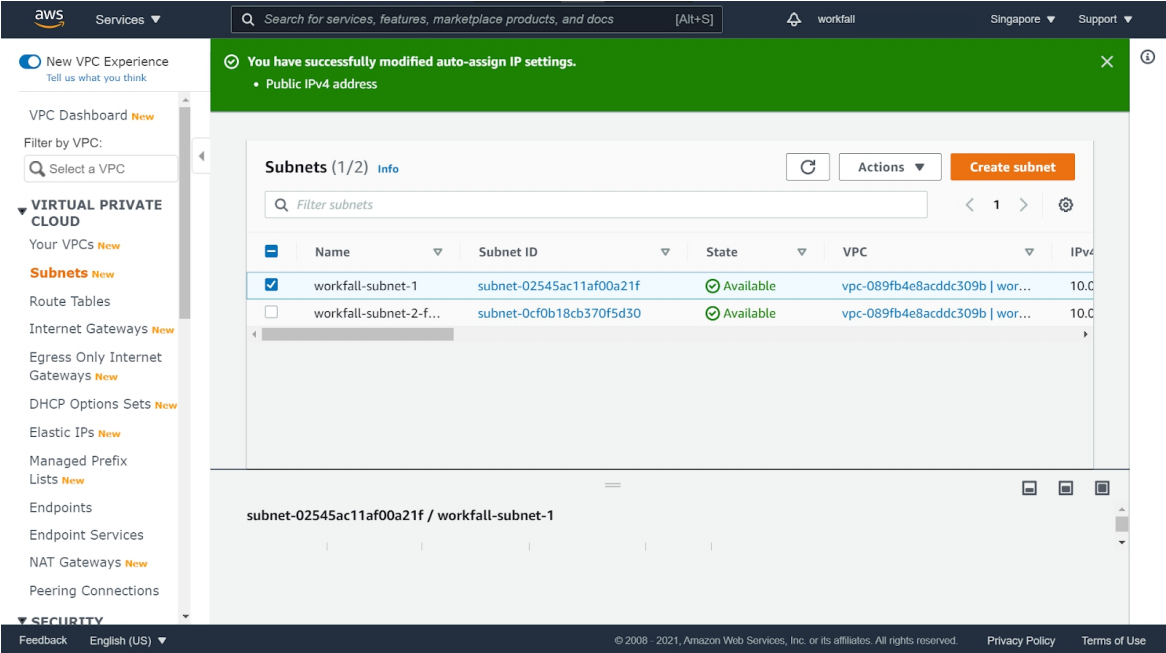The height and width of the screenshot is (653, 1166).
Task: Open the Services dropdown menu
Action: [127, 19]
